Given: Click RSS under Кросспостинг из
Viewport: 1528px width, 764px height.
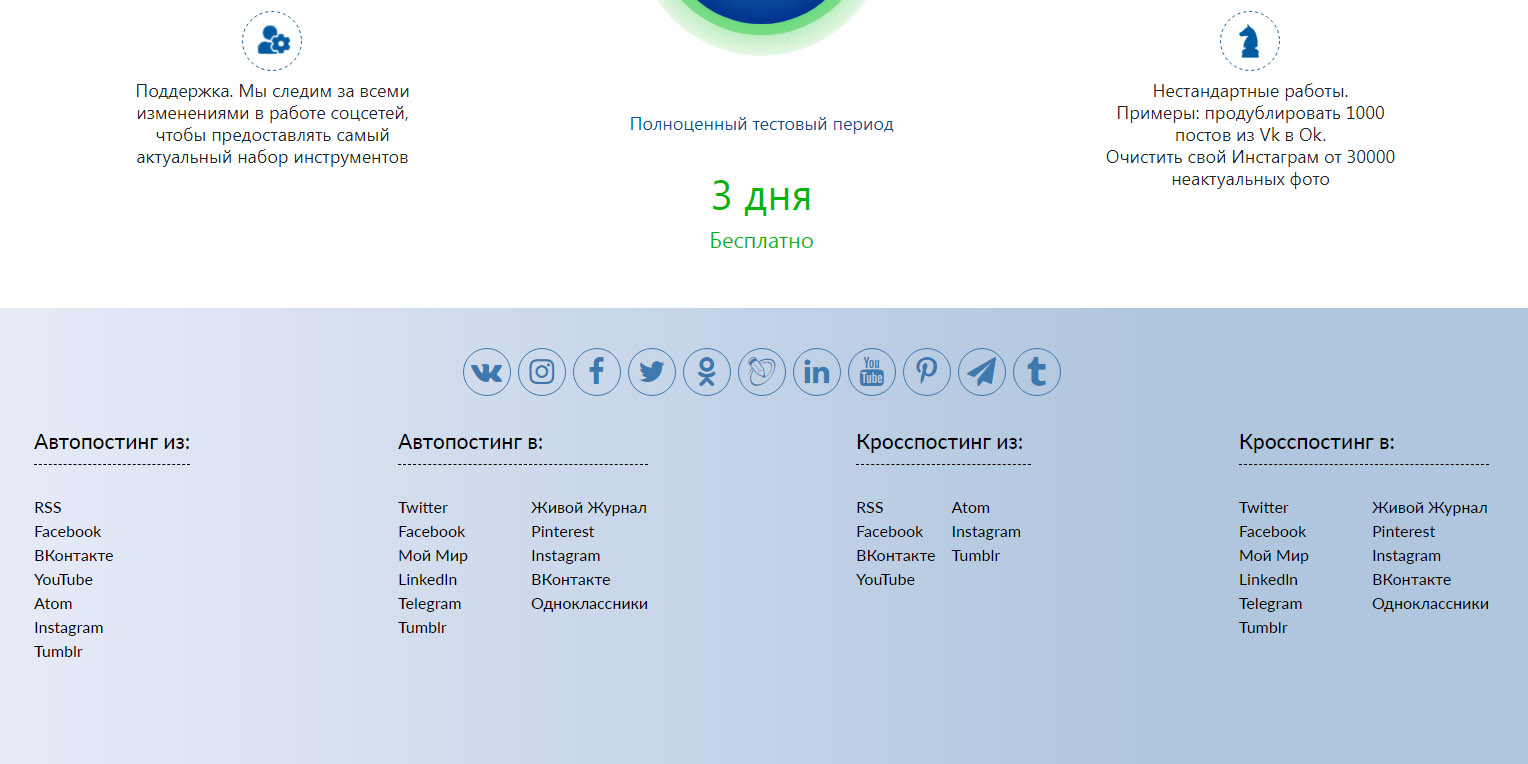Looking at the screenshot, I should coord(870,508).
